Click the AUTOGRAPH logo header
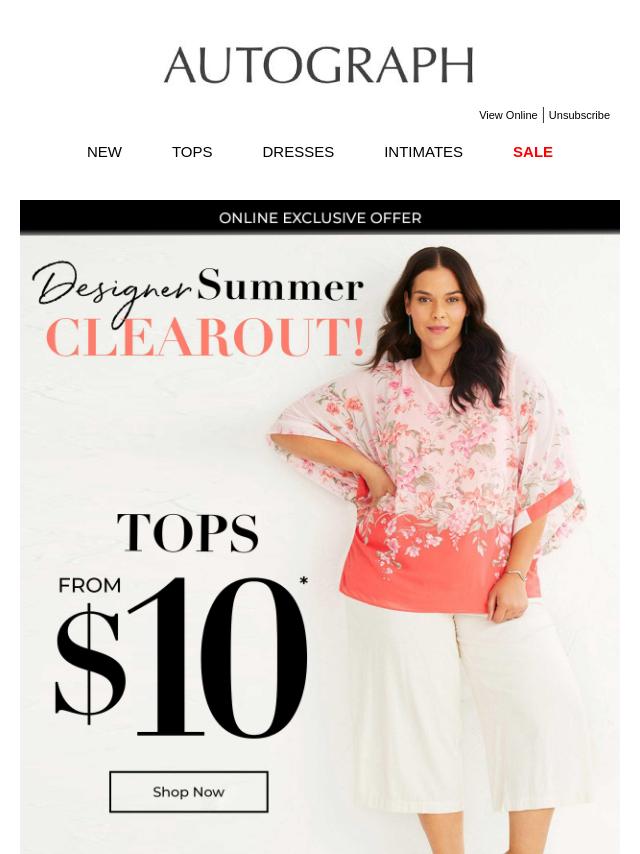The width and height of the screenshot is (640, 854). (319, 65)
